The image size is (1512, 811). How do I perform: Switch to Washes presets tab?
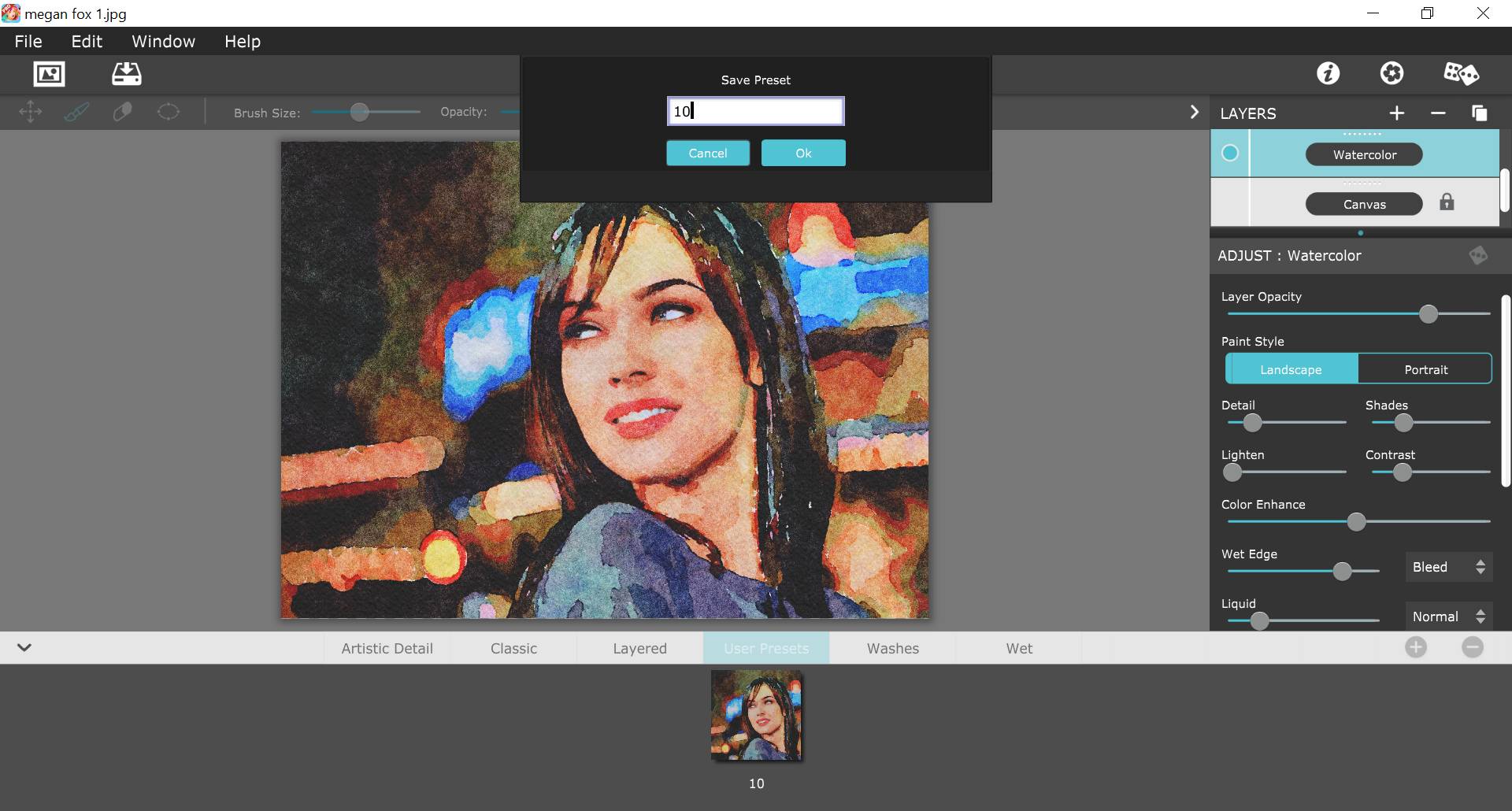(x=893, y=648)
